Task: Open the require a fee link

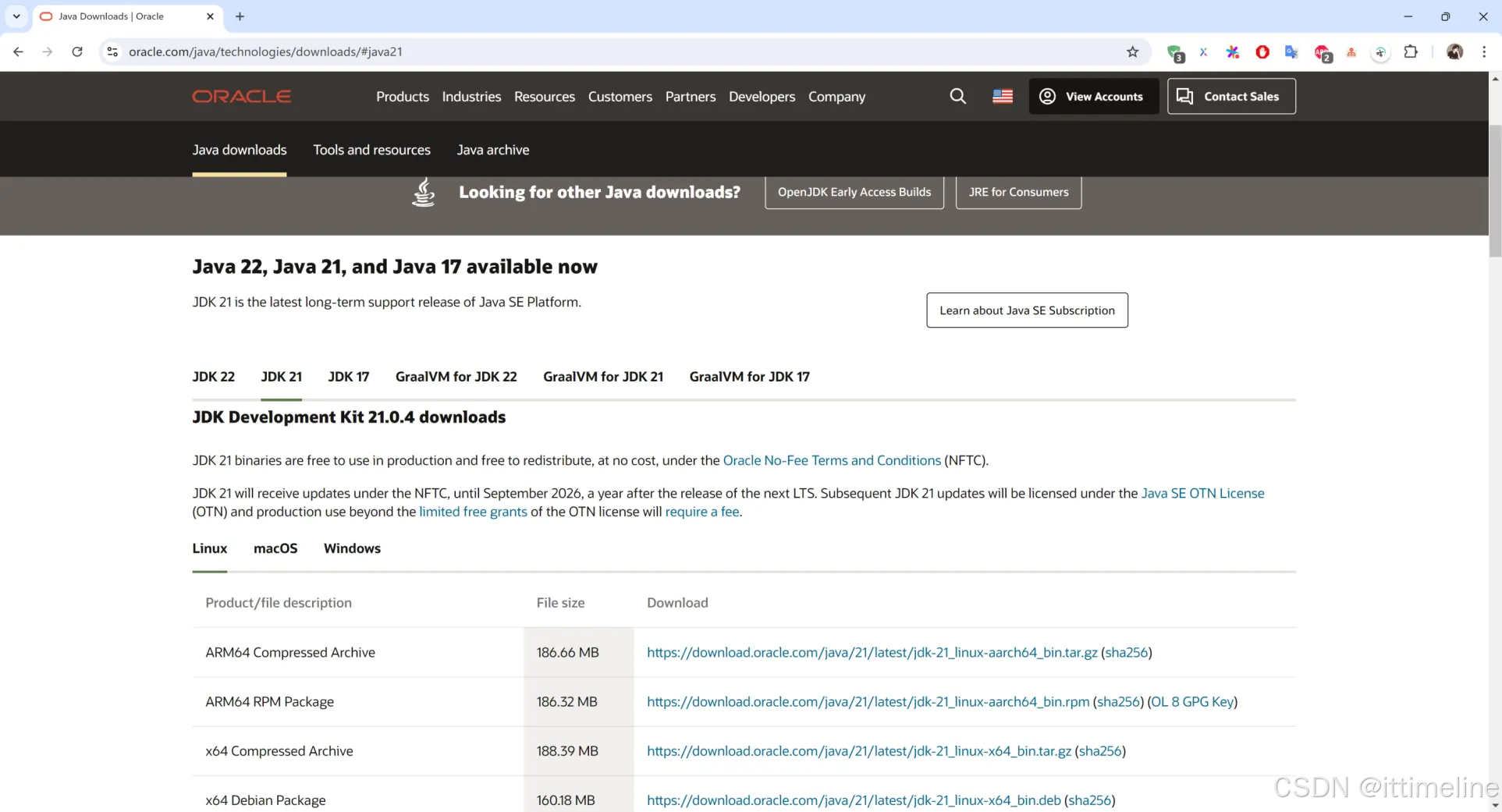Action: [701, 512]
